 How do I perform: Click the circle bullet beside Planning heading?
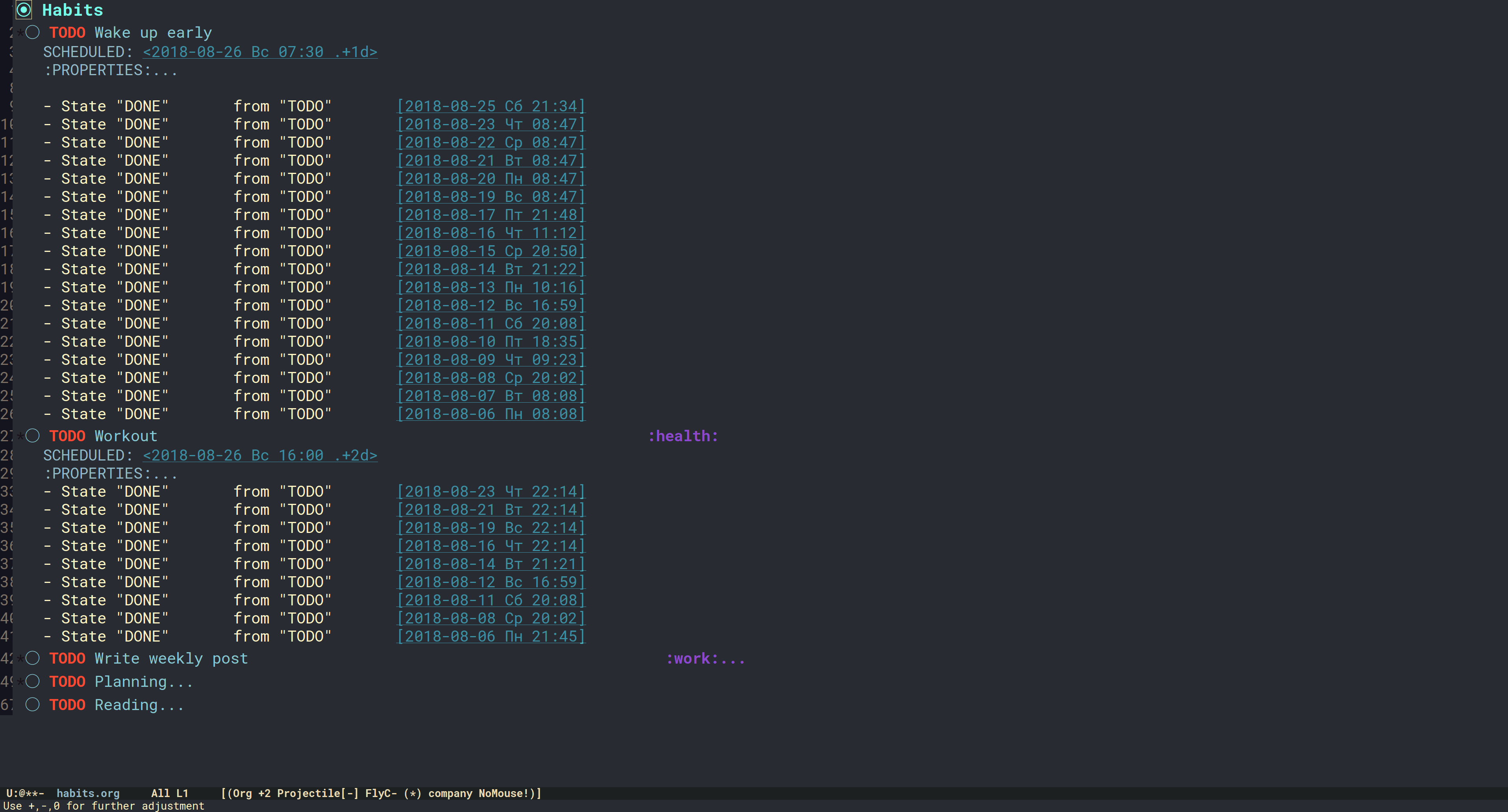[x=33, y=682]
